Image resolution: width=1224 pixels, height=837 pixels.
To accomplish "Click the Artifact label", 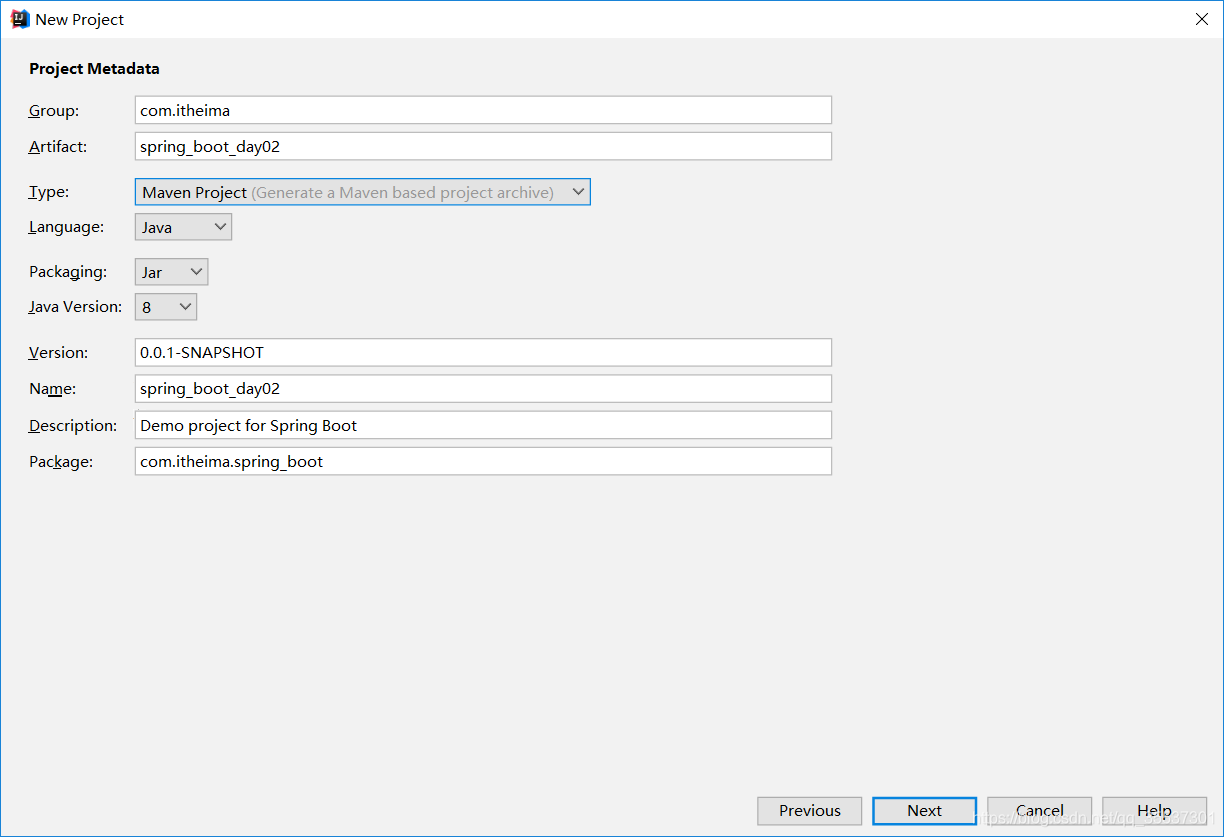I will [58, 146].
